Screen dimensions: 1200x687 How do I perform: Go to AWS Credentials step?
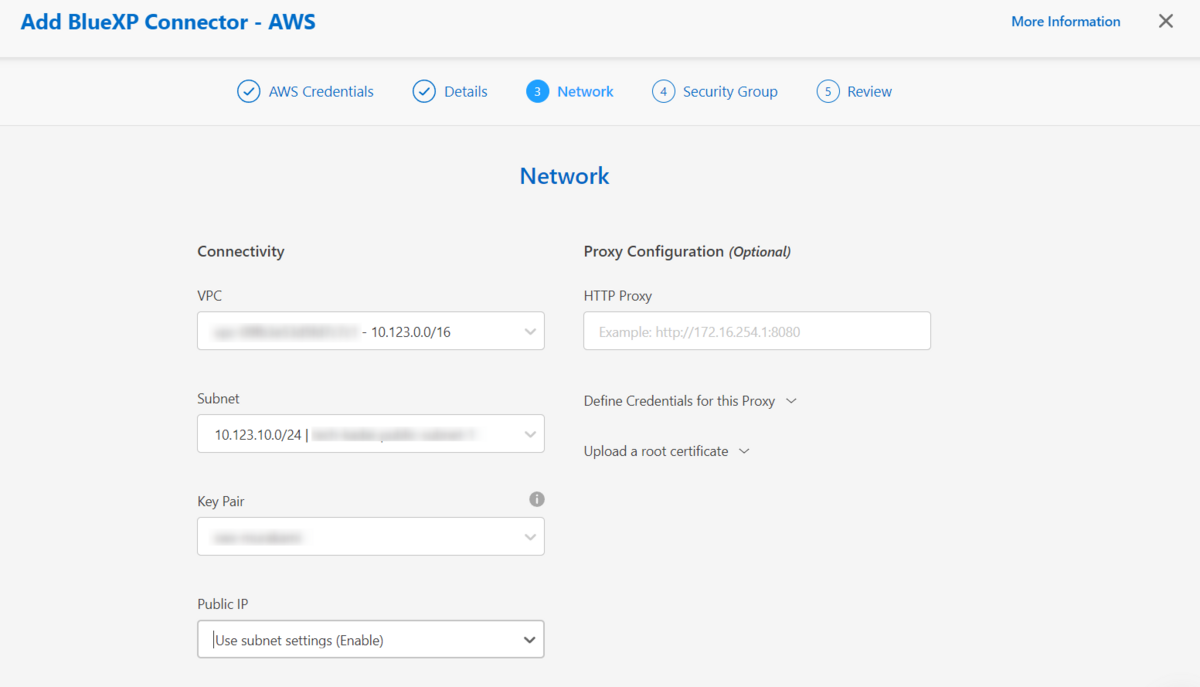tap(321, 91)
